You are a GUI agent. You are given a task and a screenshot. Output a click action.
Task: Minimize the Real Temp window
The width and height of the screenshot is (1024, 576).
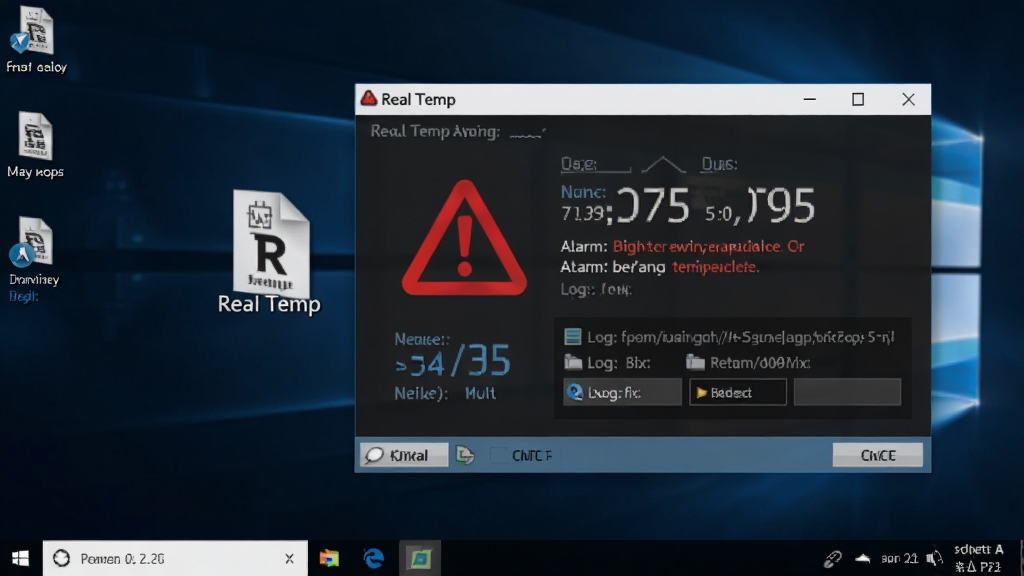(x=810, y=99)
